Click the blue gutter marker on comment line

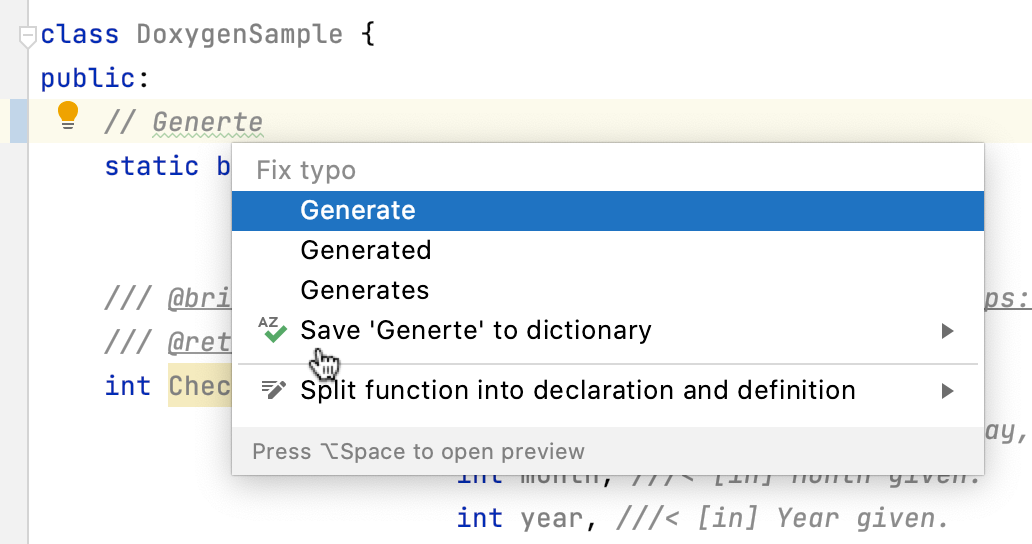(18, 122)
